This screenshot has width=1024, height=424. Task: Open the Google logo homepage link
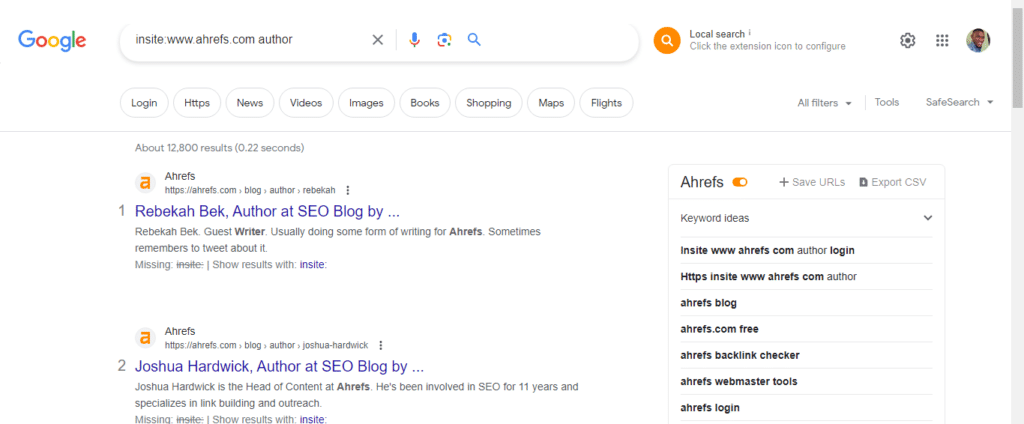(52, 40)
